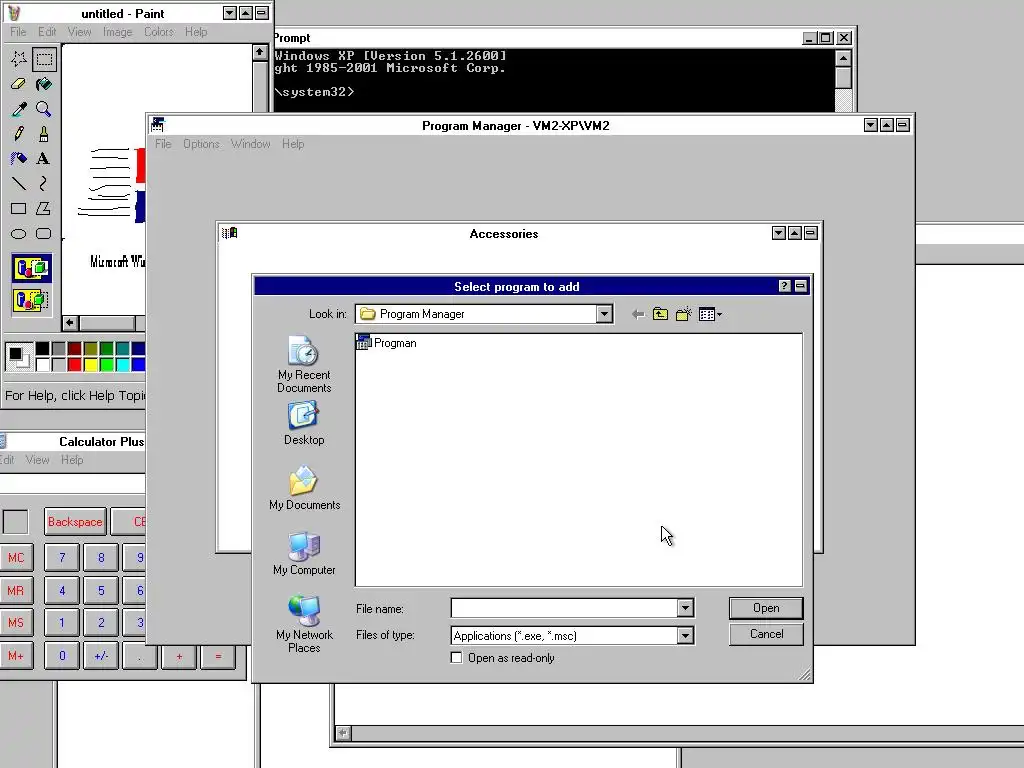This screenshot has height=768, width=1024.
Task: Open the Help menu in Program Manager
Action: coord(293,144)
